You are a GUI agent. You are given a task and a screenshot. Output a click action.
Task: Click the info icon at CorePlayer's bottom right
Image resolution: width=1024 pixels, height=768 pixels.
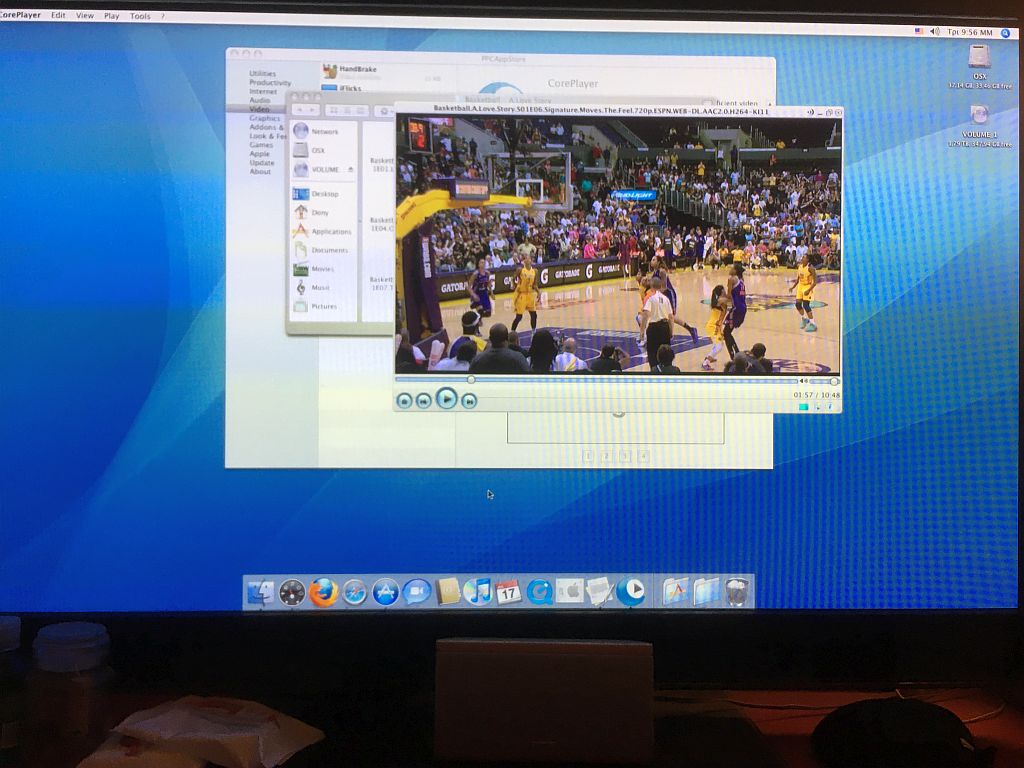[830, 407]
